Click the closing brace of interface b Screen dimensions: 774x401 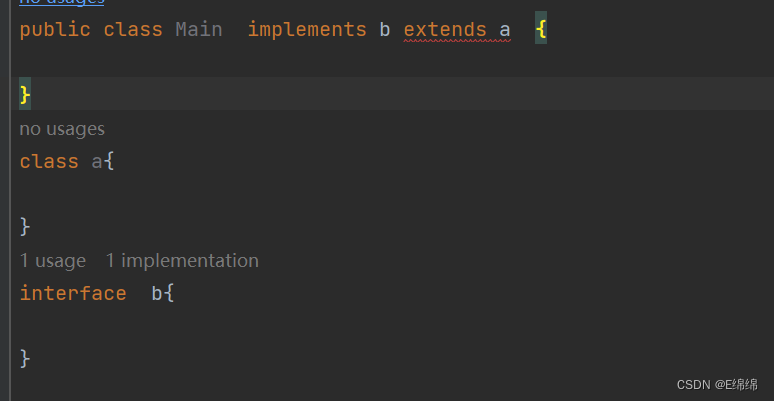[26, 358]
